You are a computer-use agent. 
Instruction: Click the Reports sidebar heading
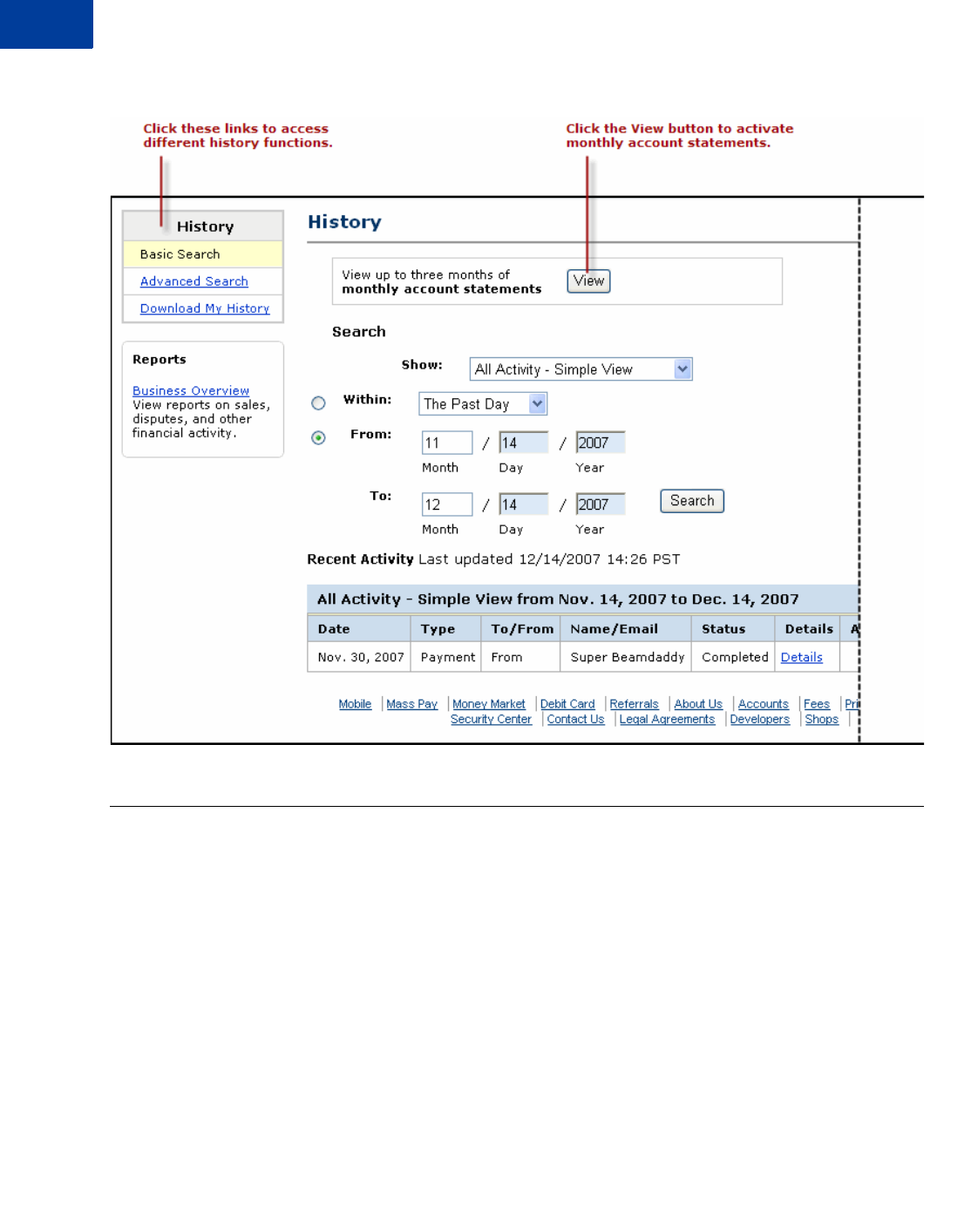159,359
